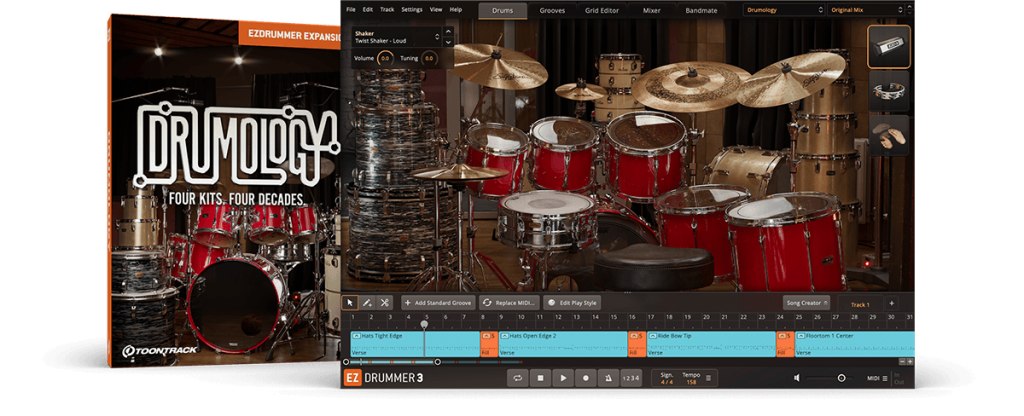Click the EZ Drummer 3 logo
Screen dimensions: 1024x416
(x=383, y=377)
